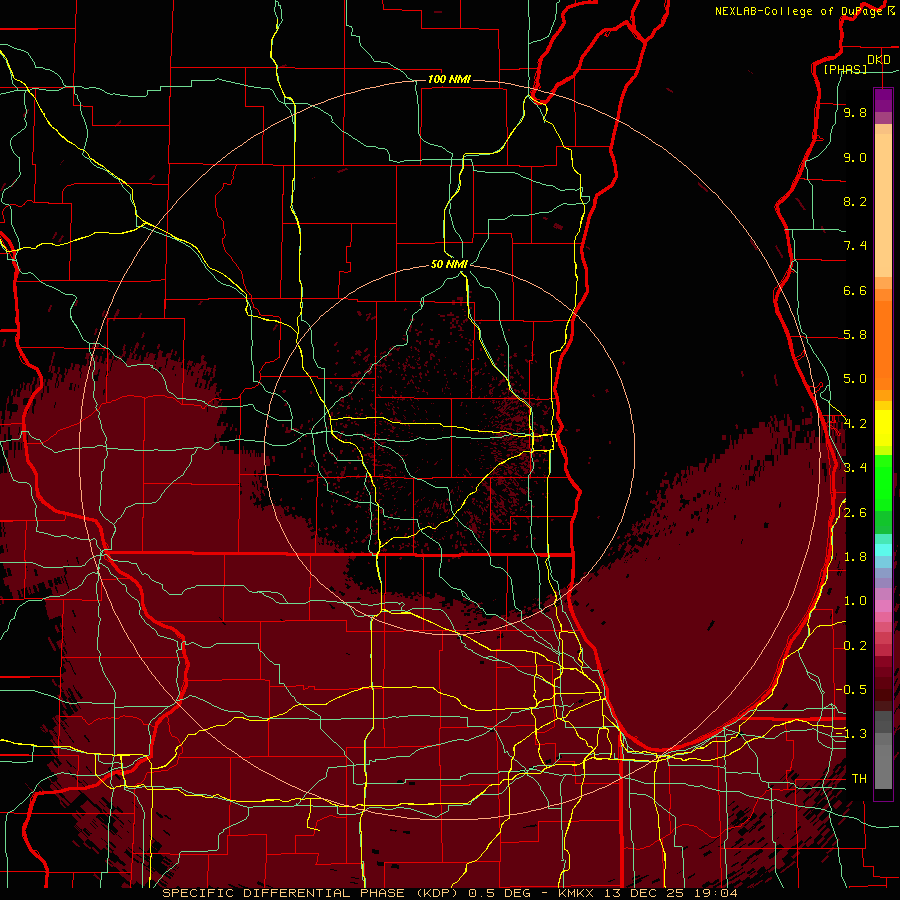Click the yellow segment of the color scale
The image size is (900, 900).
(x=883, y=428)
